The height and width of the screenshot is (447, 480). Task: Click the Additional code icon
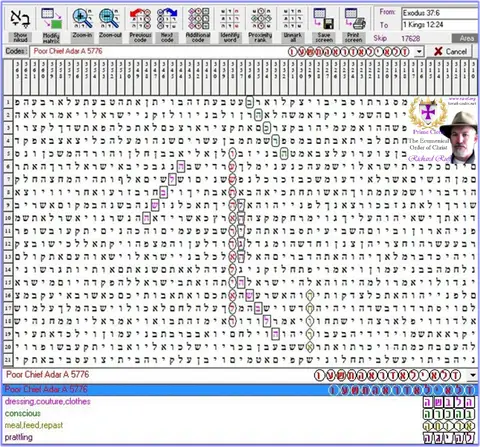198,18
